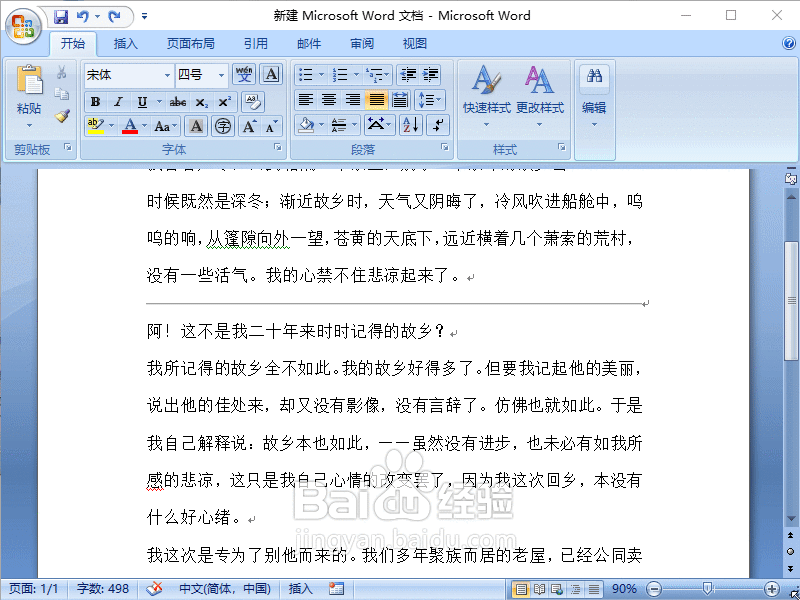Open the line spacing dropdown
Viewport: 800px width, 600px height.
(x=430, y=99)
